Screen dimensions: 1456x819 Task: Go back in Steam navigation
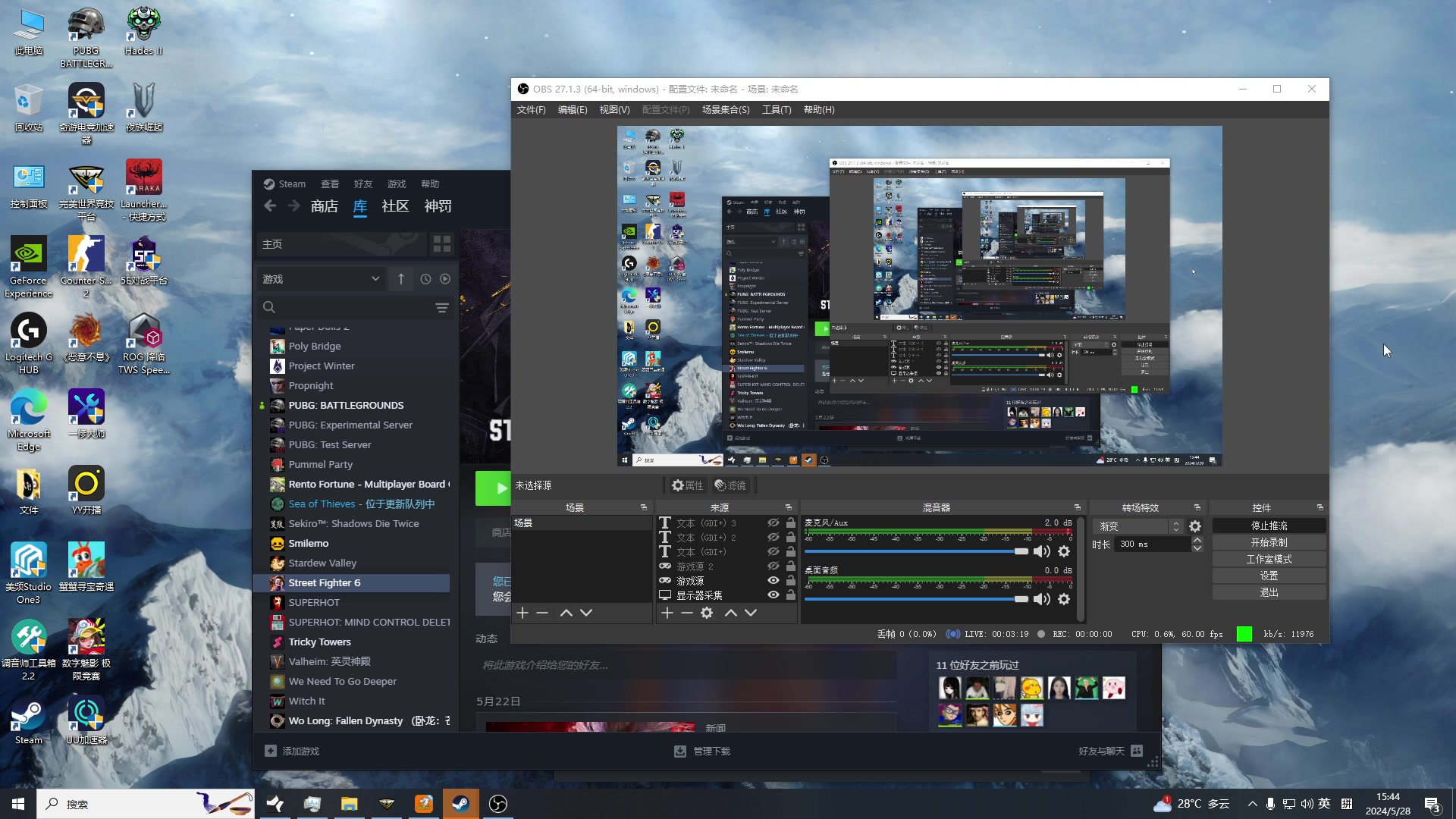[270, 206]
